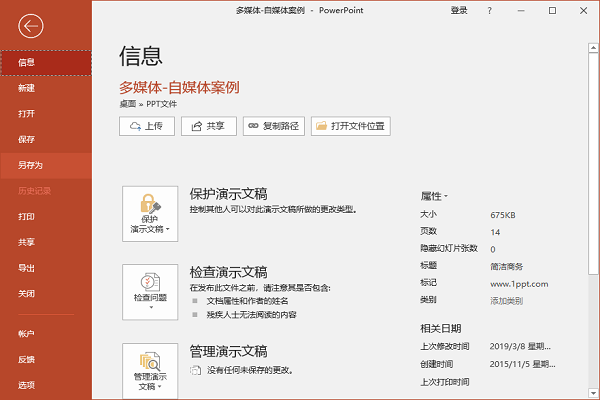Click the scrollbar down arrow
Image resolution: width=600 pixels, height=400 pixels.
593,393
